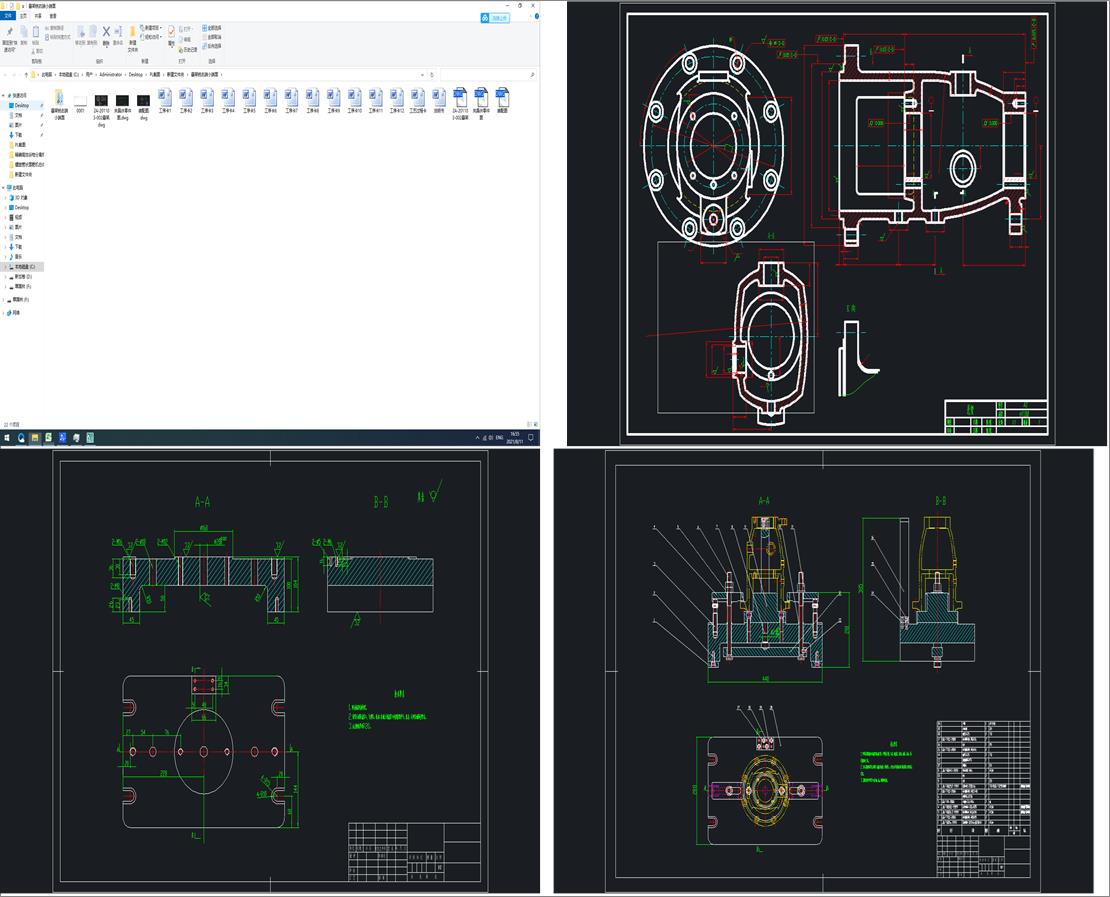
Task: Collapse the Quick access tree section
Action: [x=4, y=96]
